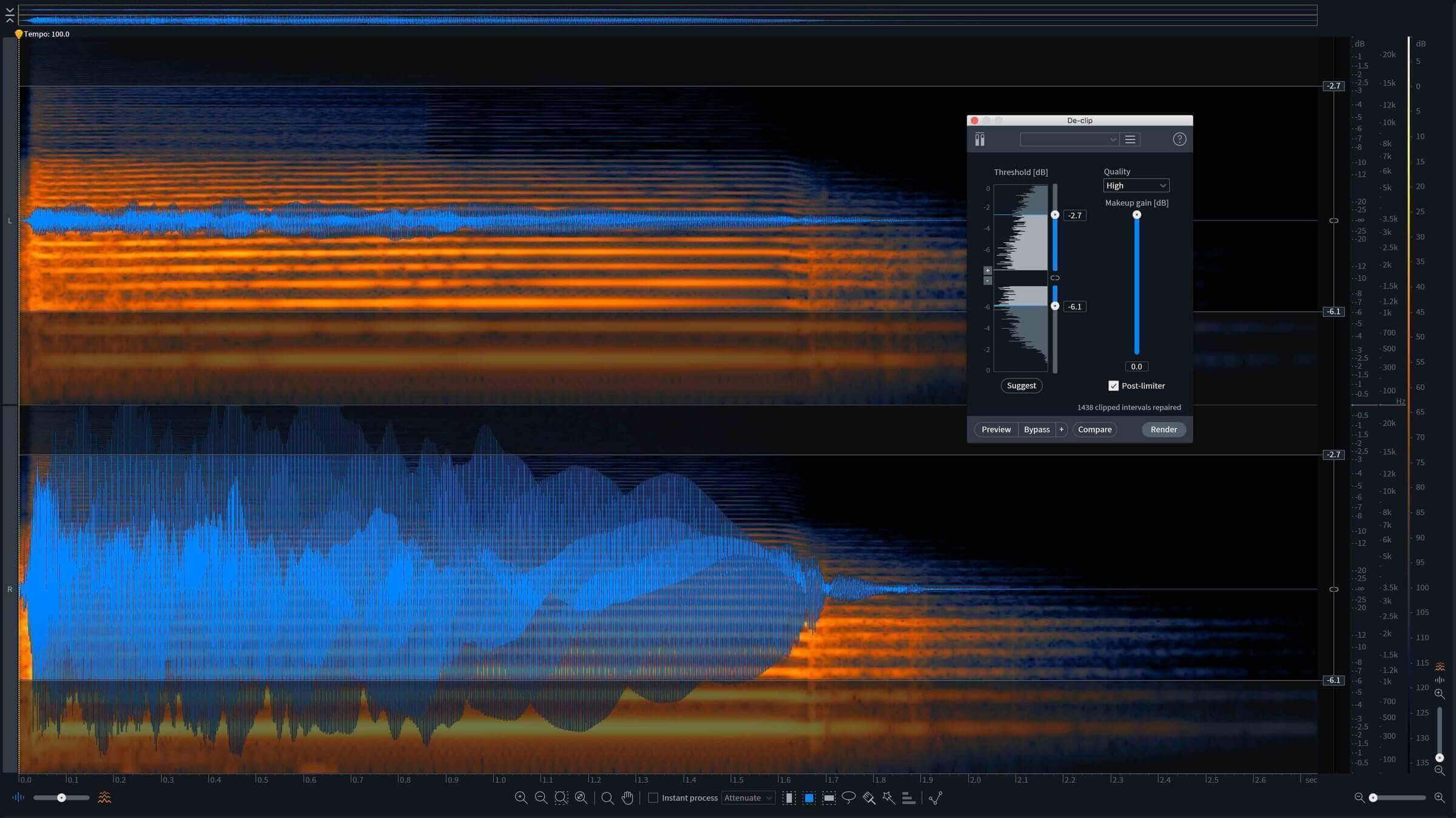Screen dimensions: 1456x818
Task: Uncheck the Post-limiter checkbox
Action: (x=1113, y=386)
